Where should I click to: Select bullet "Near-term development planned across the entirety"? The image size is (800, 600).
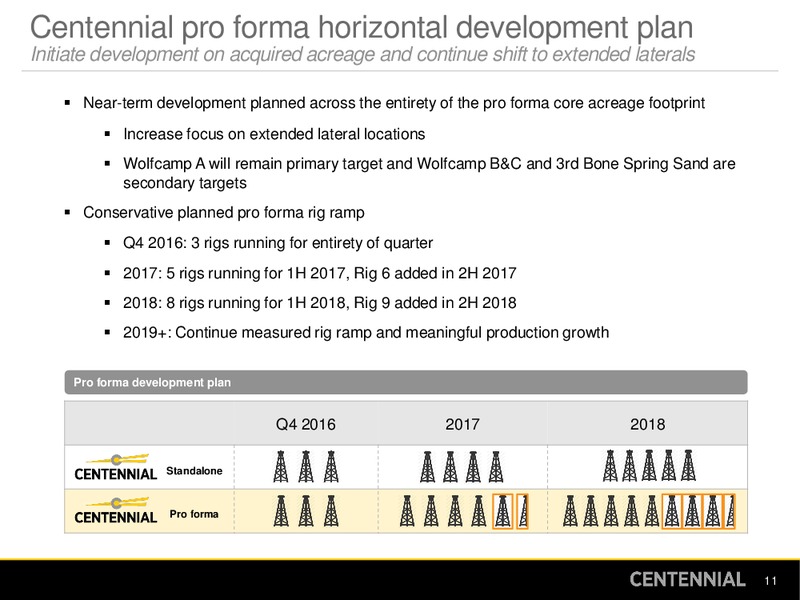[393, 103]
